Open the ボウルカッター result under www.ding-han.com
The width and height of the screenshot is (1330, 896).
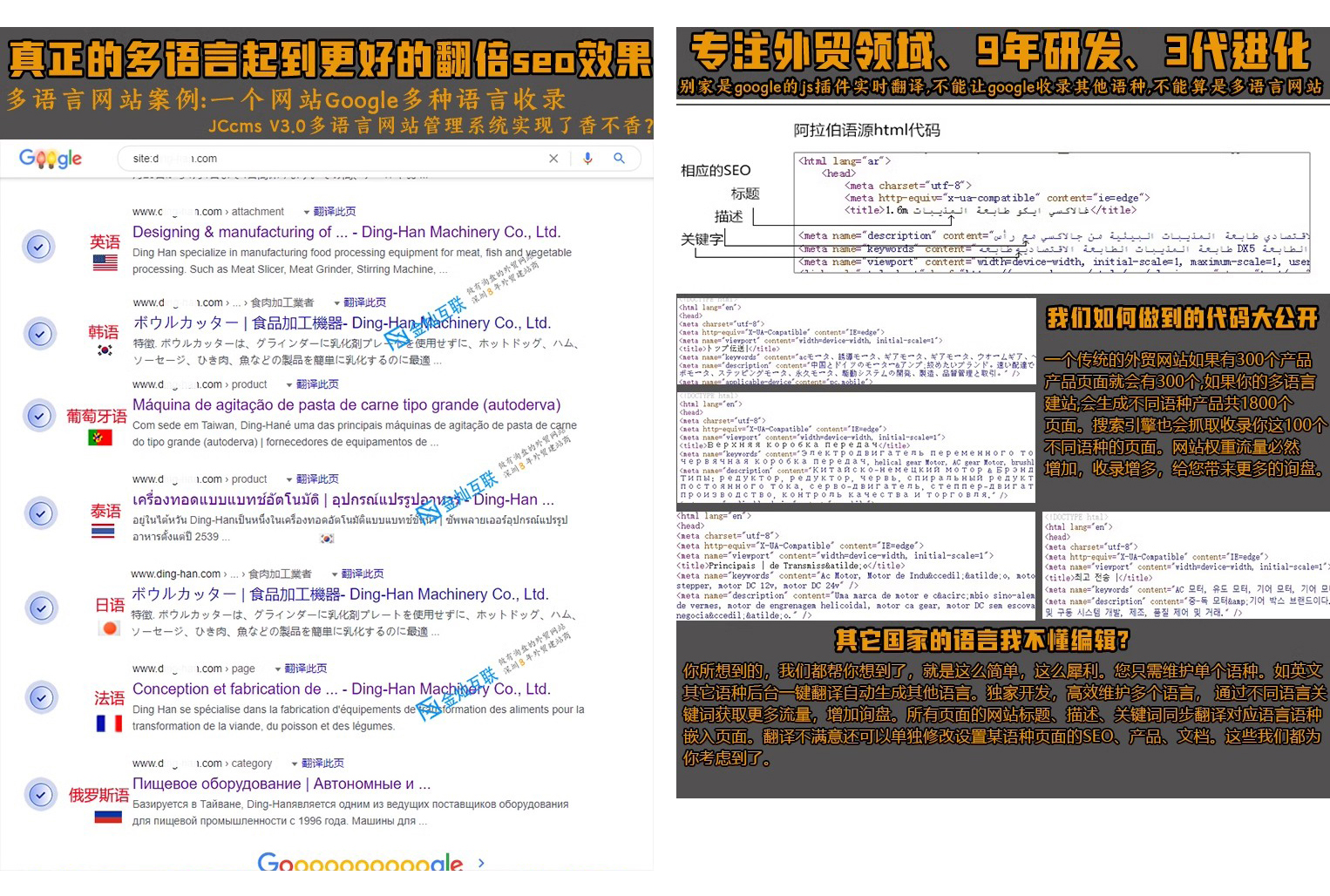(339, 594)
